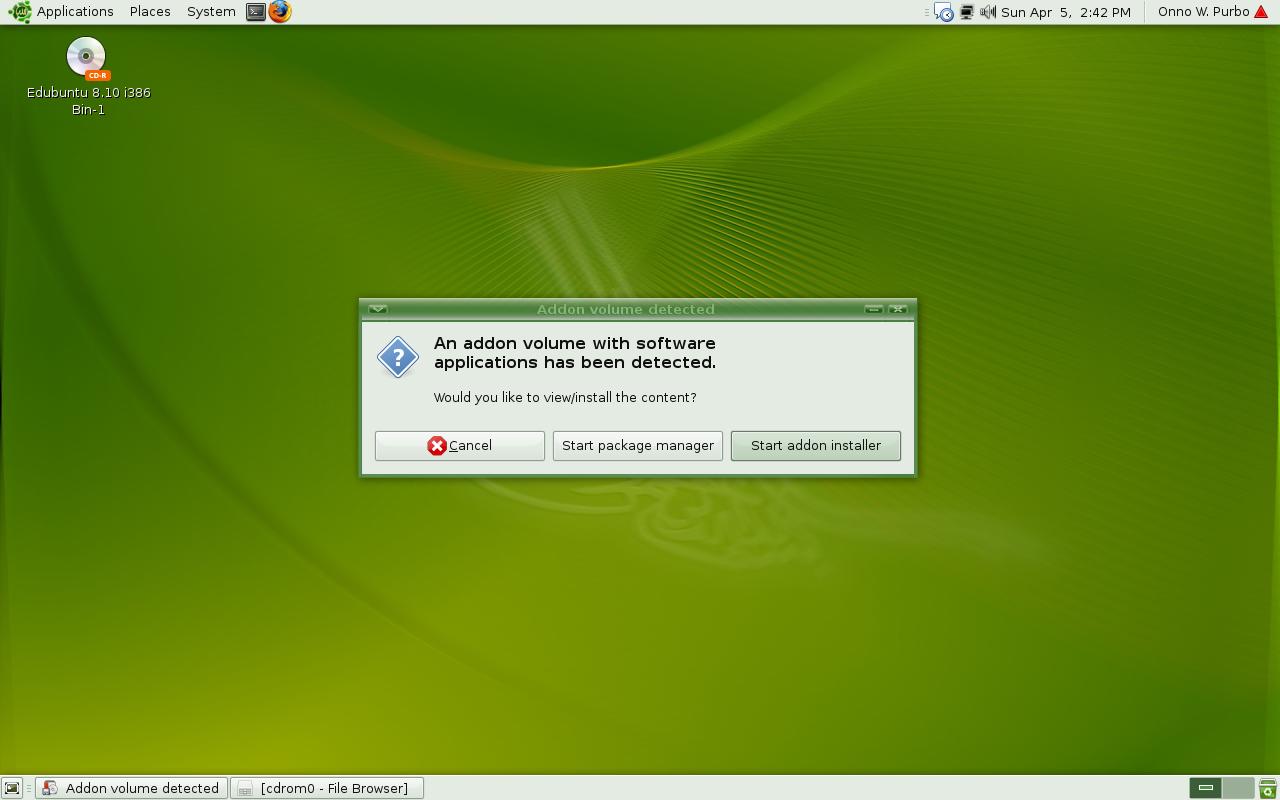Open the Onno W. Purbo user switcher
This screenshot has height=800, width=1280.
1203,12
